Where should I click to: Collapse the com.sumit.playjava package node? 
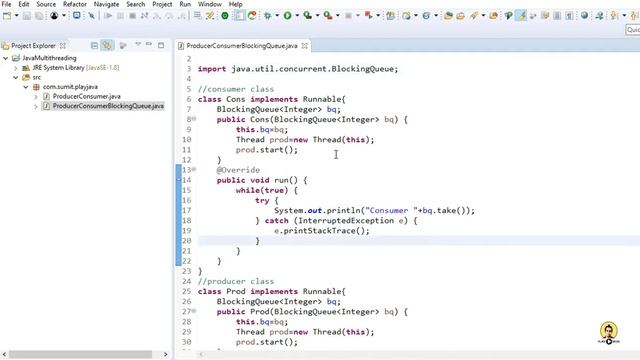click(x=26, y=87)
